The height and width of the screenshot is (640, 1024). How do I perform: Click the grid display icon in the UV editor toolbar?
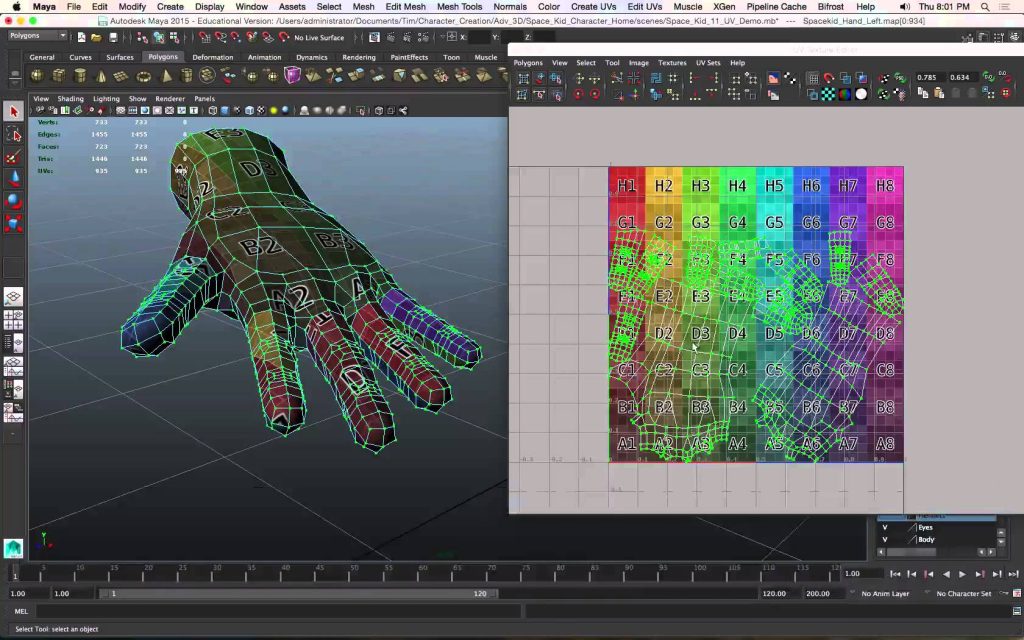(813, 76)
